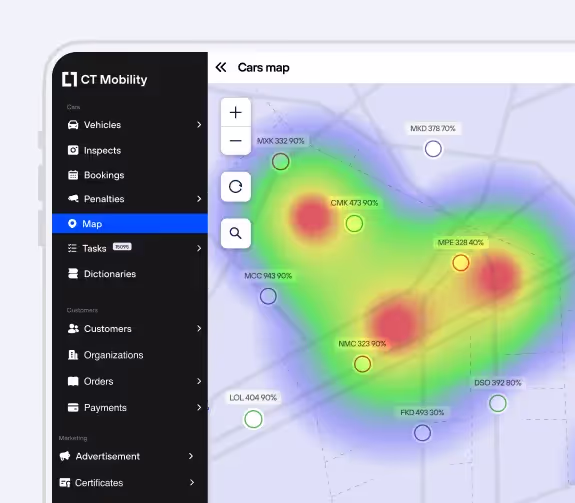Click the Inspects camera icon
The width and height of the screenshot is (575, 503).
click(x=73, y=150)
